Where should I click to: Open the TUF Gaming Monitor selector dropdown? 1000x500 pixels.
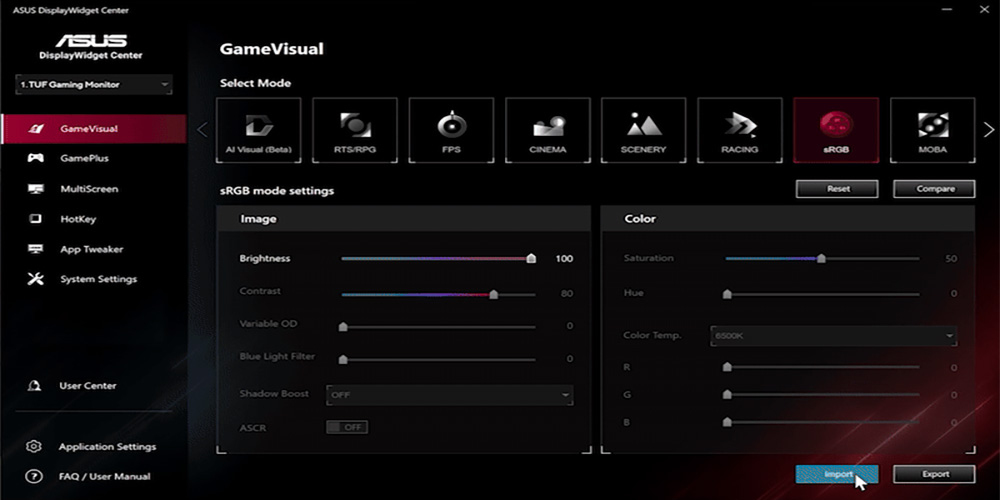point(94,85)
